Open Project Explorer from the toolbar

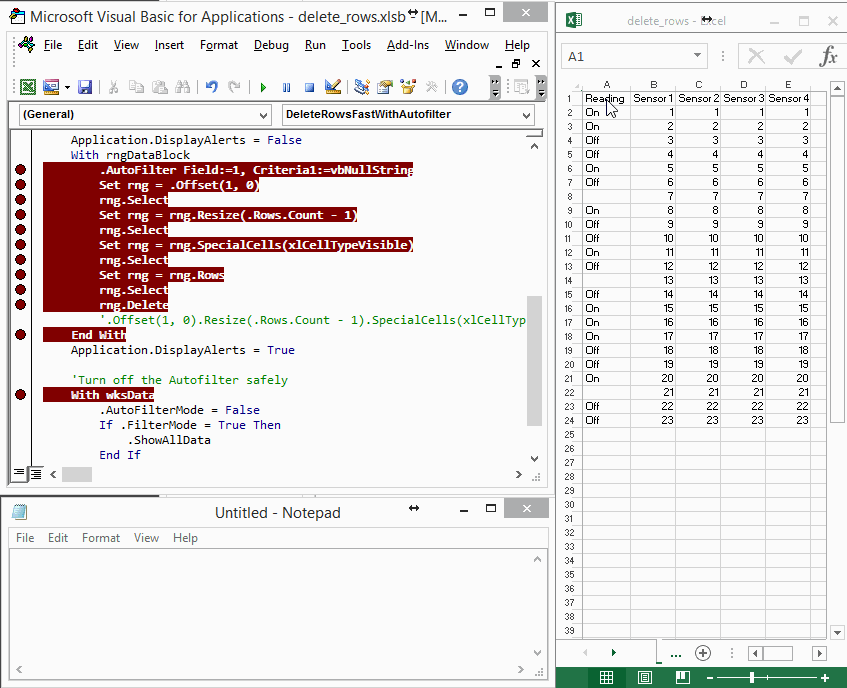362,87
